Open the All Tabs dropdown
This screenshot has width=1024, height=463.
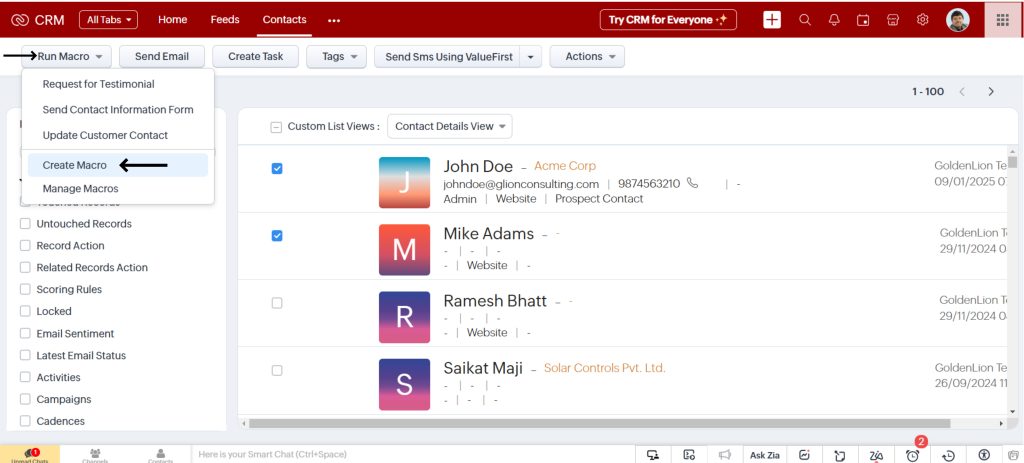[x=108, y=20]
